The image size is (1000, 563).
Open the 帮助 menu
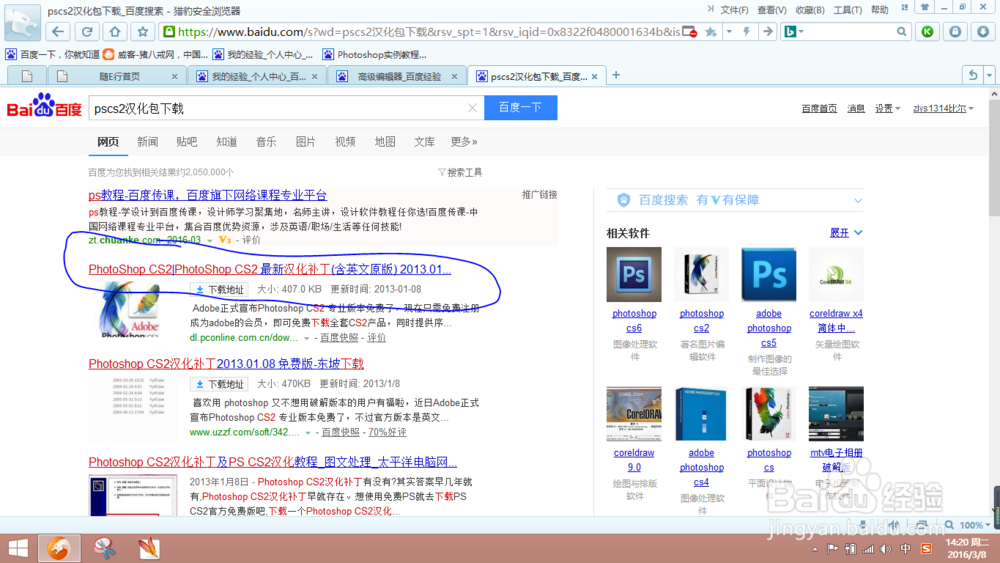click(879, 10)
